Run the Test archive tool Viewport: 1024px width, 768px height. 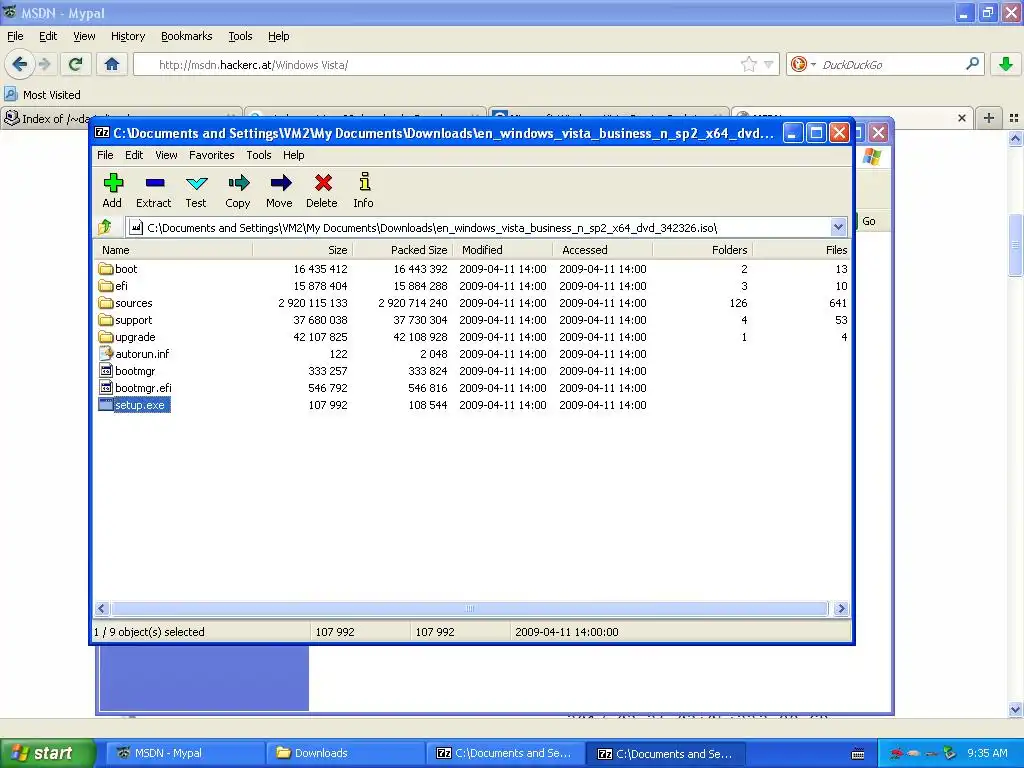[x=196, y=183]
